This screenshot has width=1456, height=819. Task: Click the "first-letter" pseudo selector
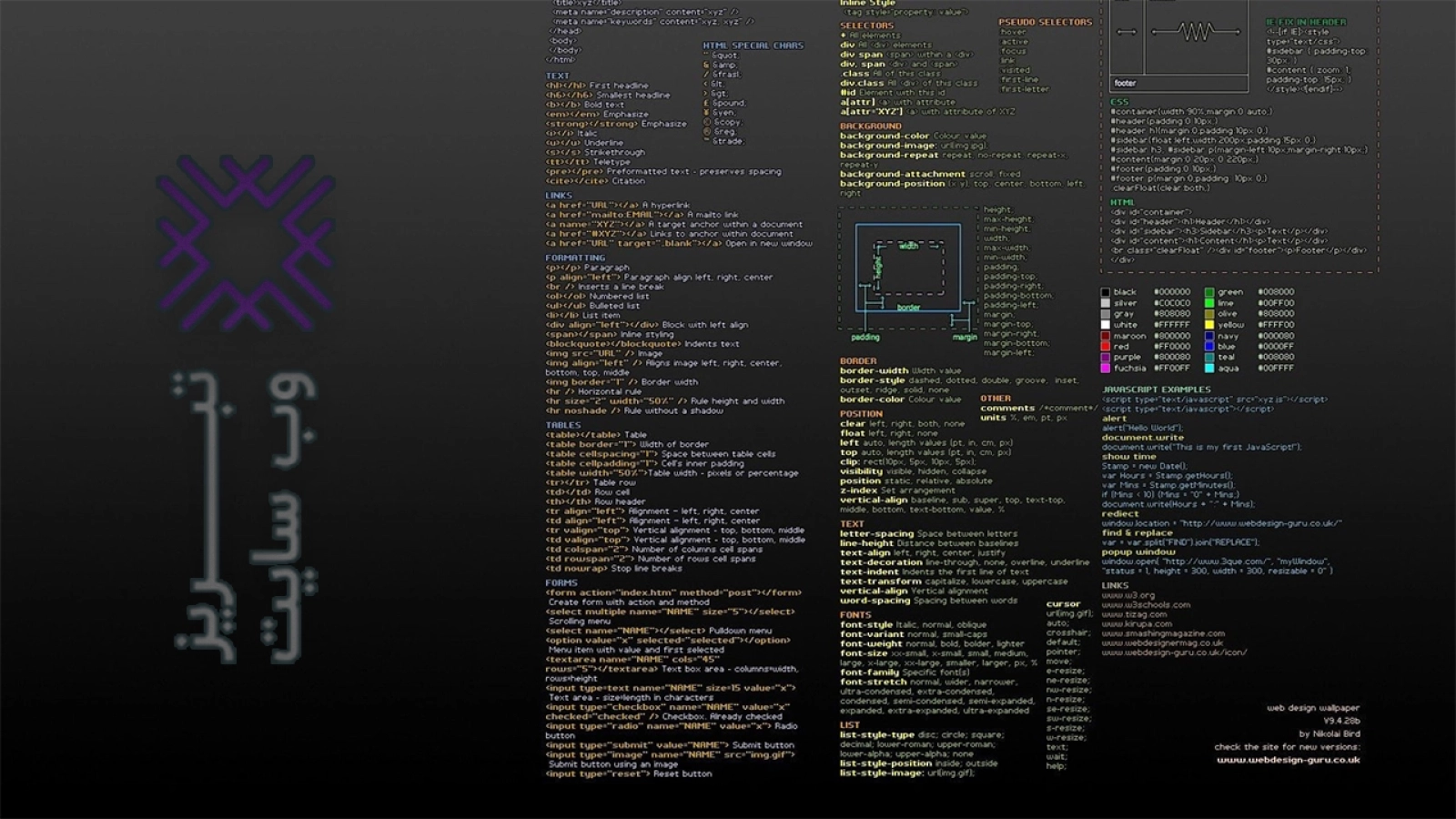(1025, 89)
